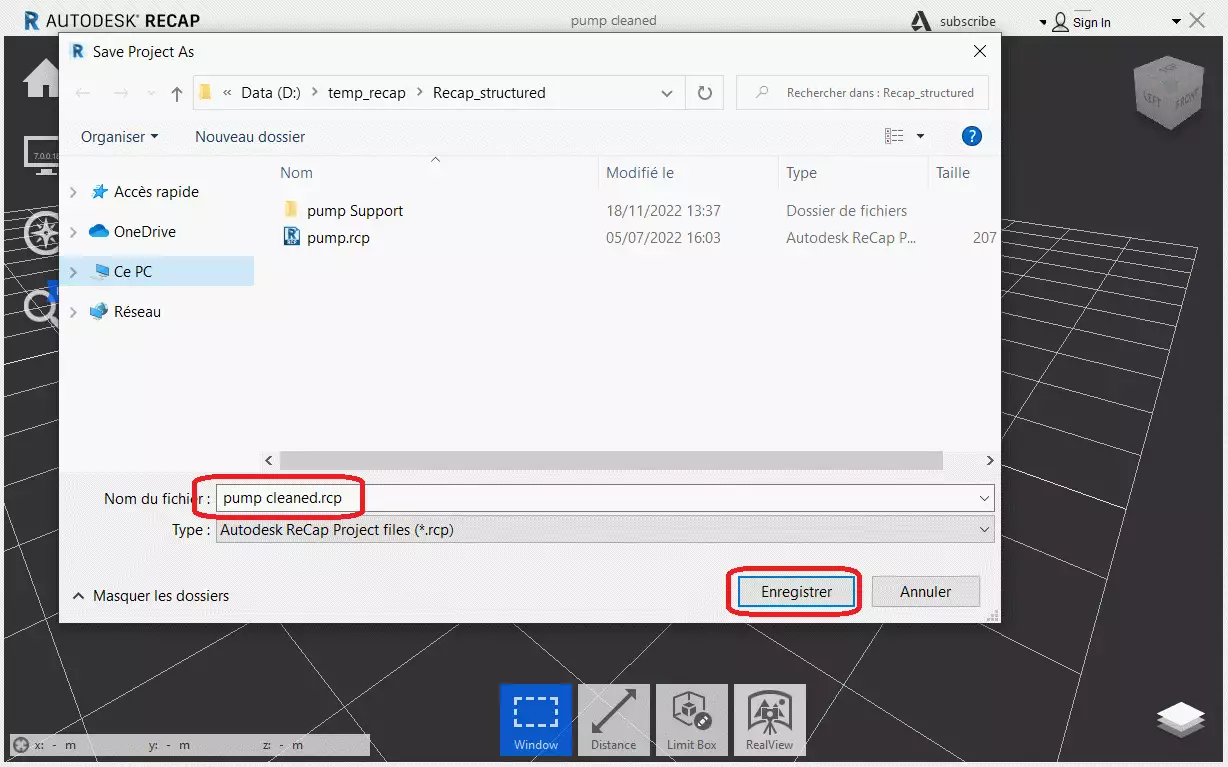Click the Enregistrer button
The height and width of the screenshot is (767, 1228).
[796, 592]
